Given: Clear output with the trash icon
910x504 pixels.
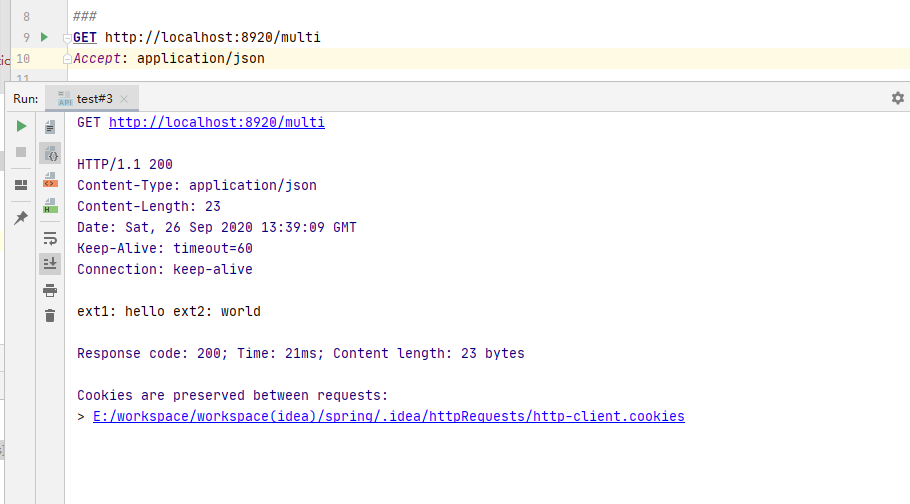Looking at the screenshot, I should (50, 316).
